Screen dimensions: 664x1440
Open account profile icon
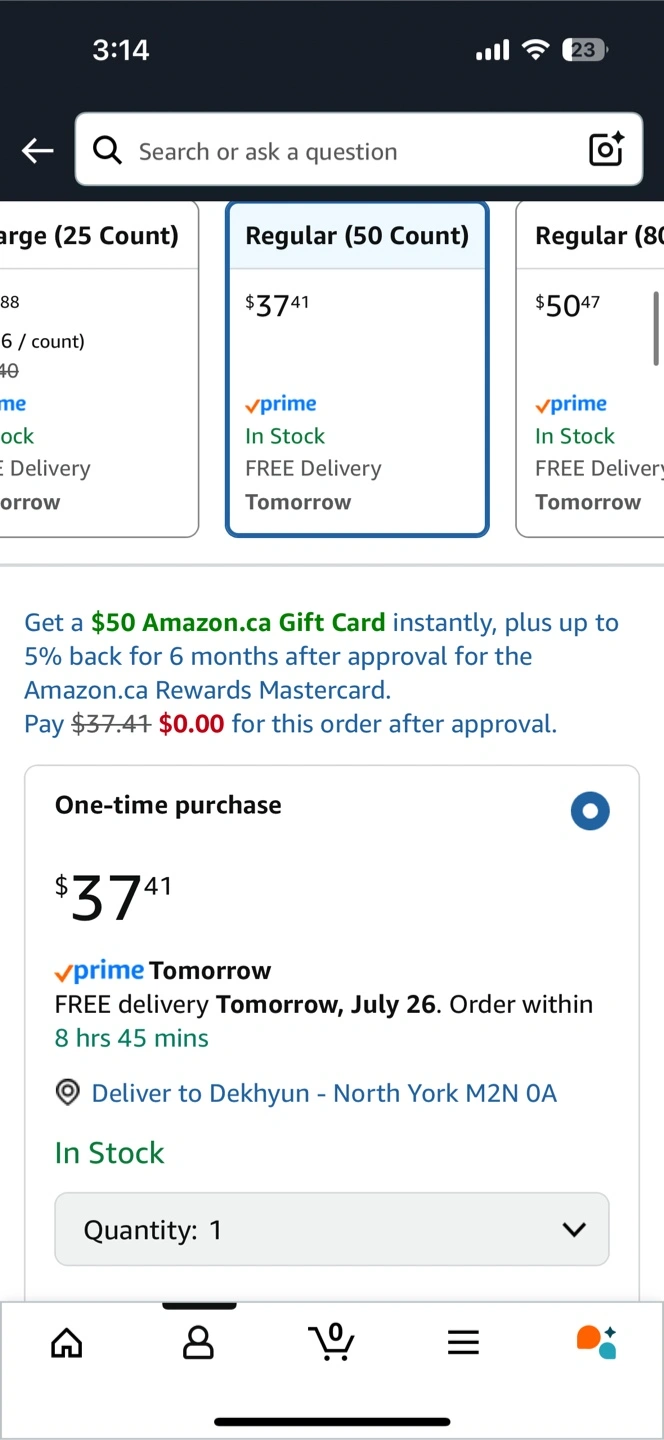click(199, 1342)
